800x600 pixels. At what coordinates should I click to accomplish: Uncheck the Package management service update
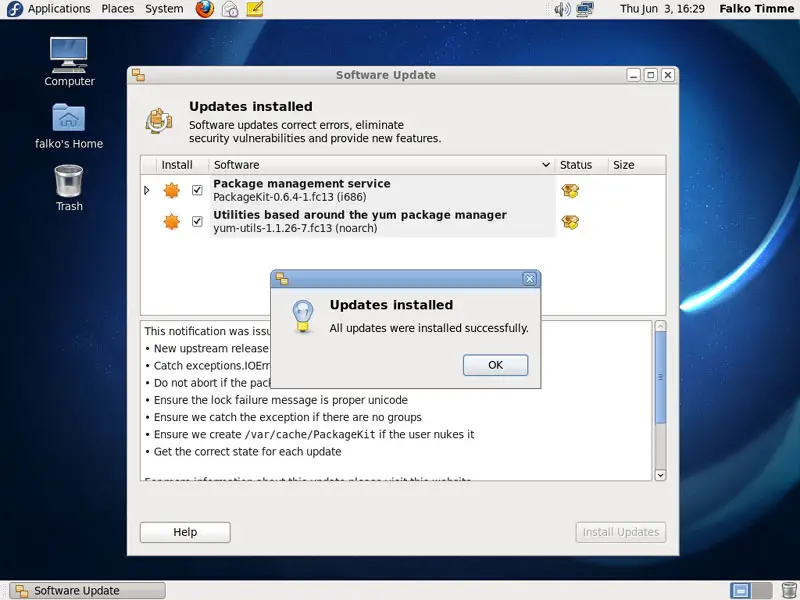tap(197, 190)
